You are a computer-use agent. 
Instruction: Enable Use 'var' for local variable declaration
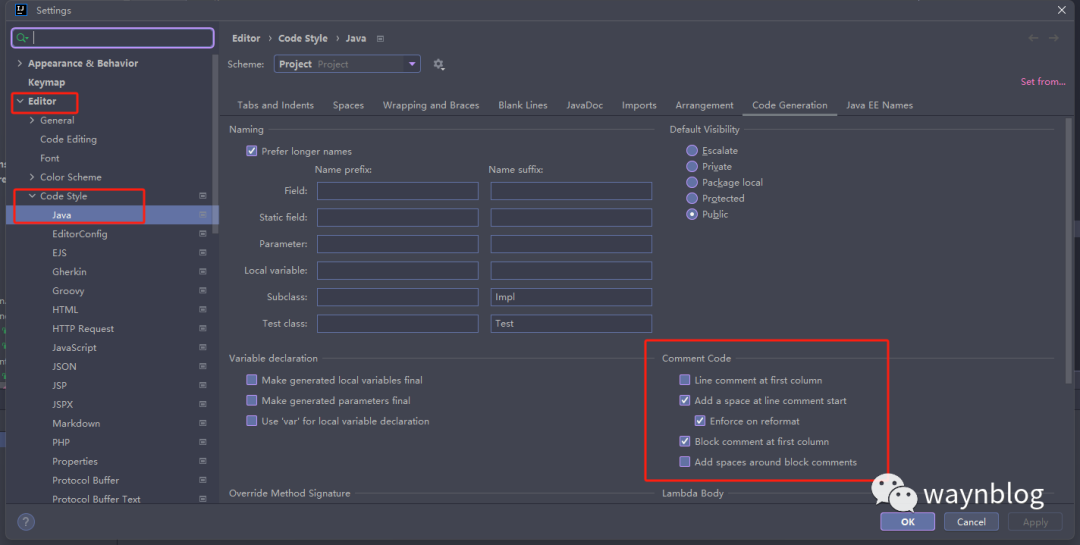point(251,420)
